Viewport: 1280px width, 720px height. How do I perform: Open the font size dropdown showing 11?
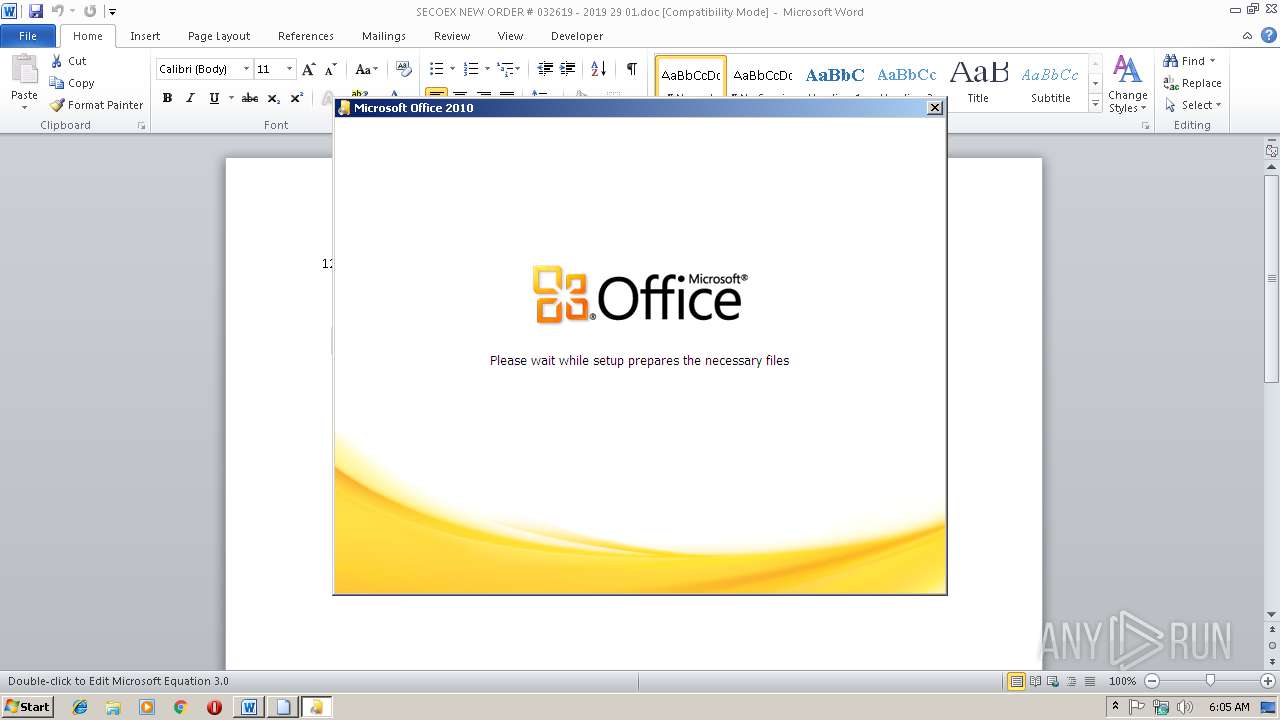click(x=289, y=69)
